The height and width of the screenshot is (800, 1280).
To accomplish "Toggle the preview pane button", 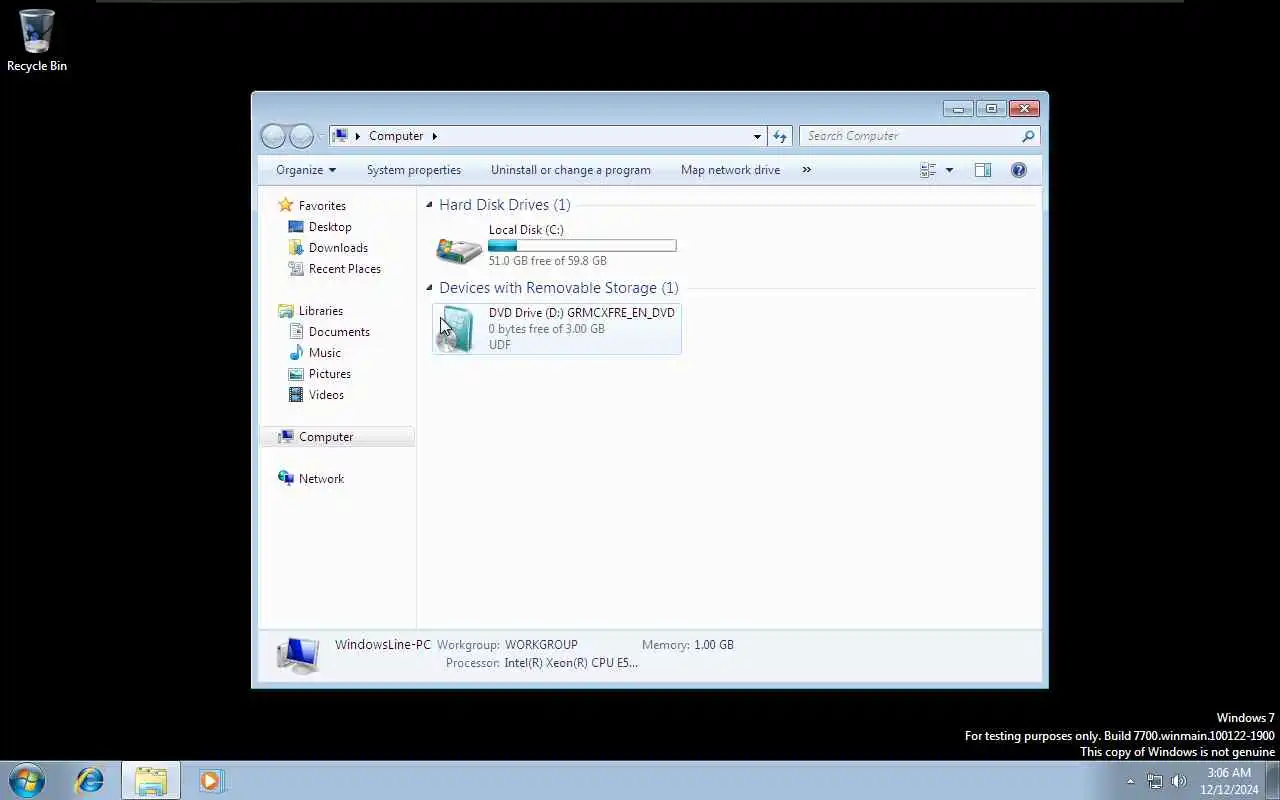I will click(983, 170).
